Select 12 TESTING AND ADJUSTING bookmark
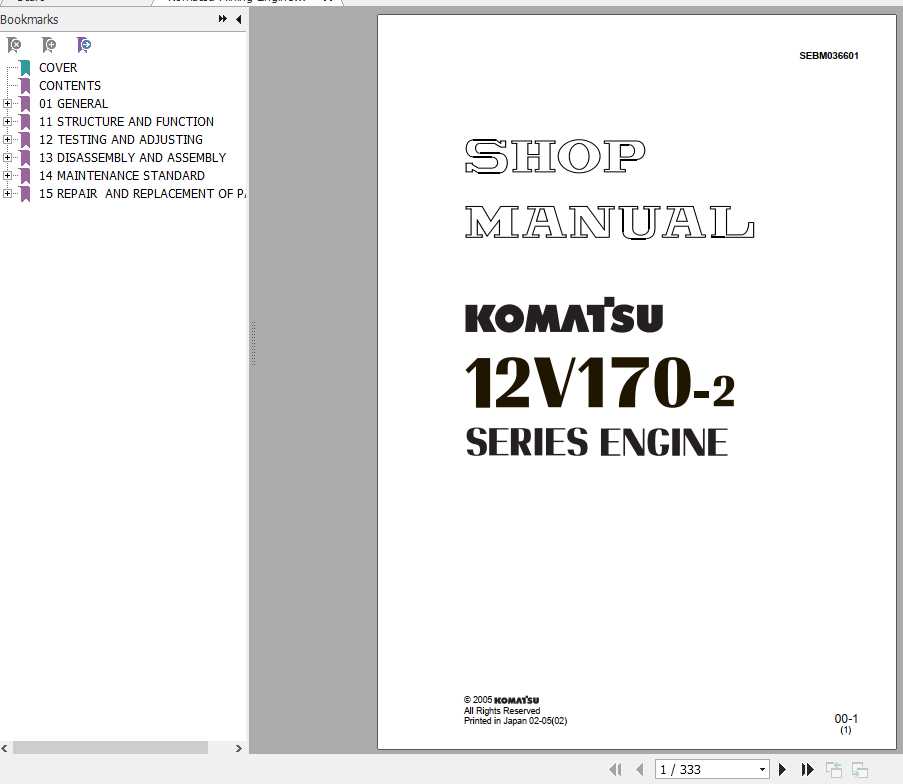 tap(121, 139)
